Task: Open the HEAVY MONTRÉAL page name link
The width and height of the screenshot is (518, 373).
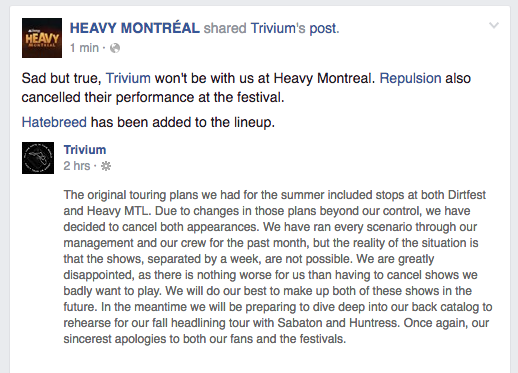Action: click(x=135, y=28)
